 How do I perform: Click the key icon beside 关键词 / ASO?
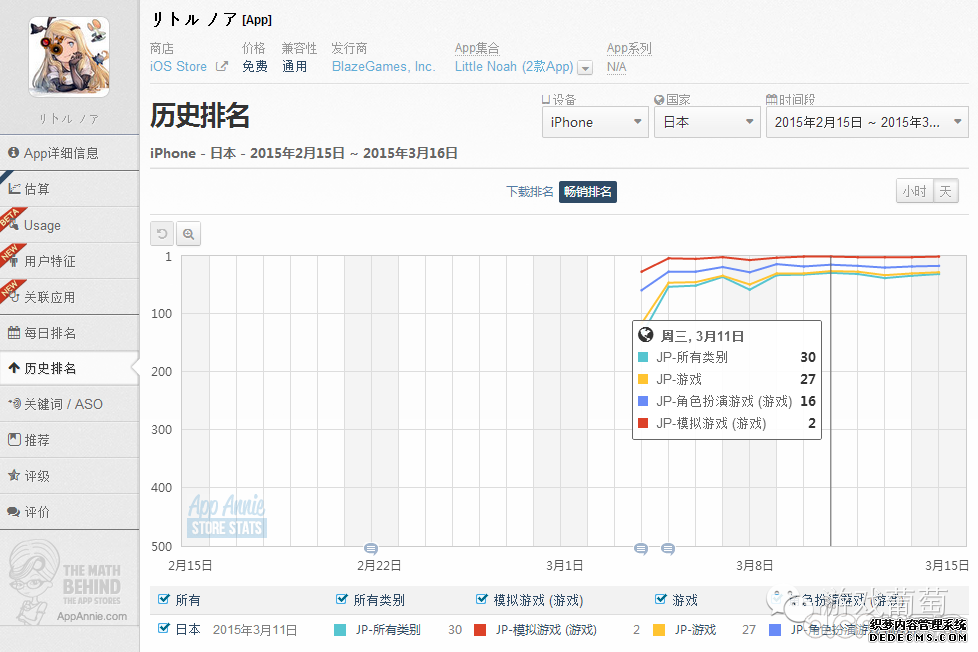click(x=14, y=404)
